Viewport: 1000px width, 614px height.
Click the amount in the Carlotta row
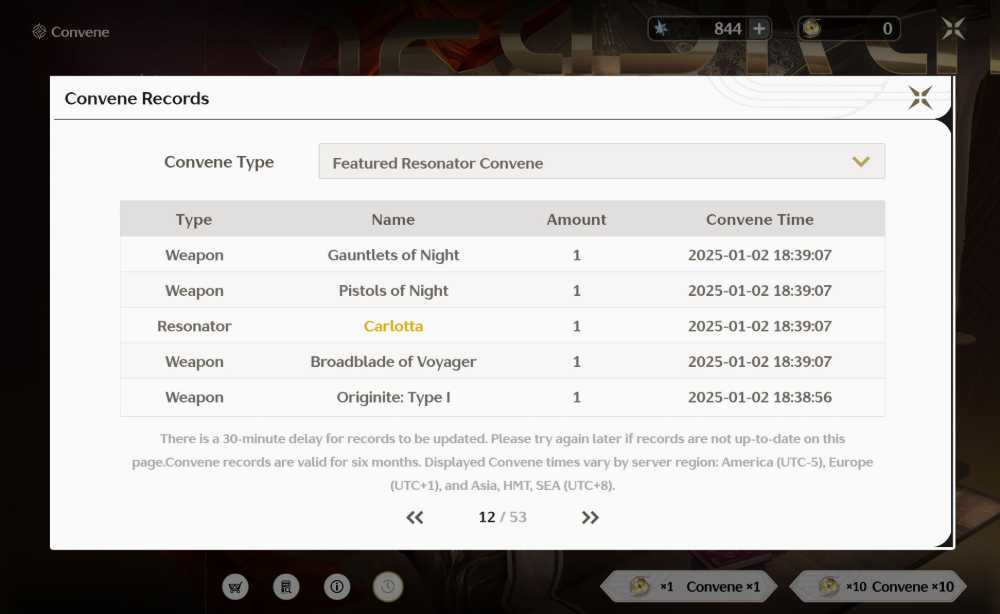577,326
